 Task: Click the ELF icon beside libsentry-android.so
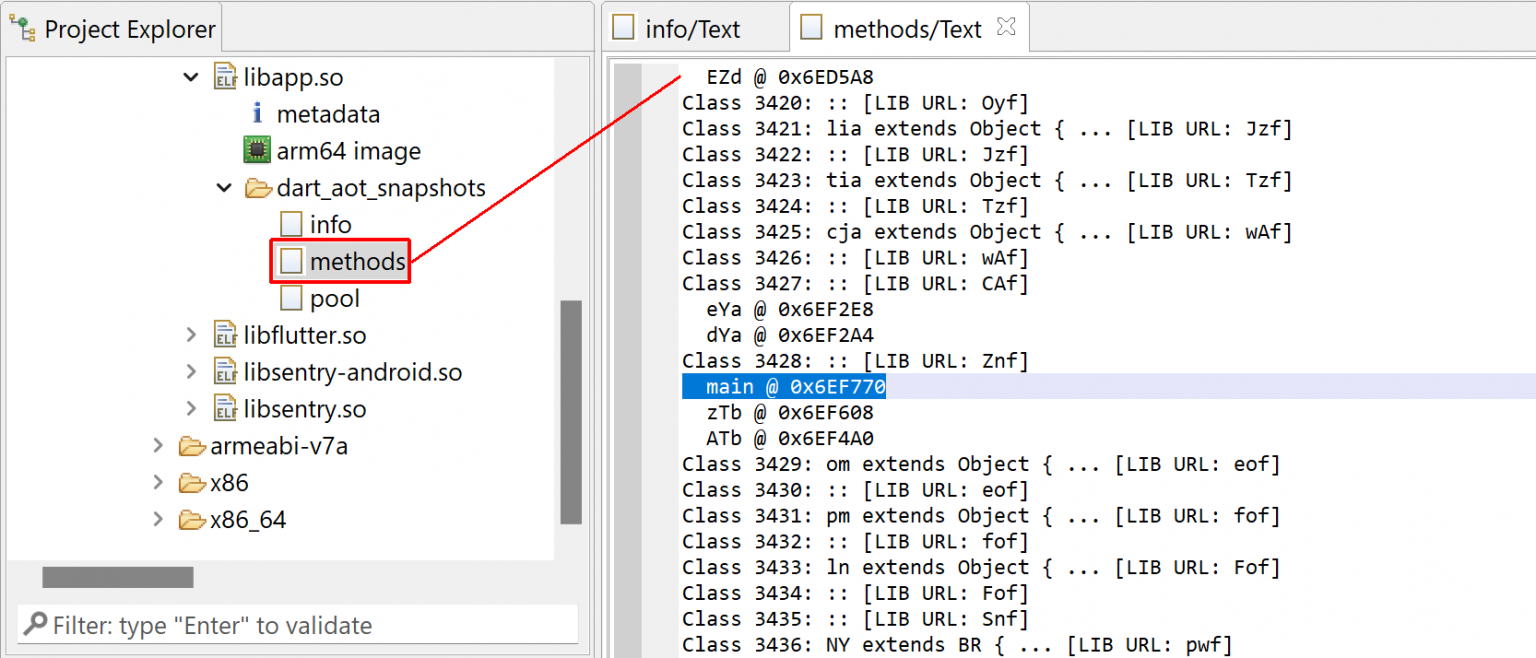coord(225,371)
